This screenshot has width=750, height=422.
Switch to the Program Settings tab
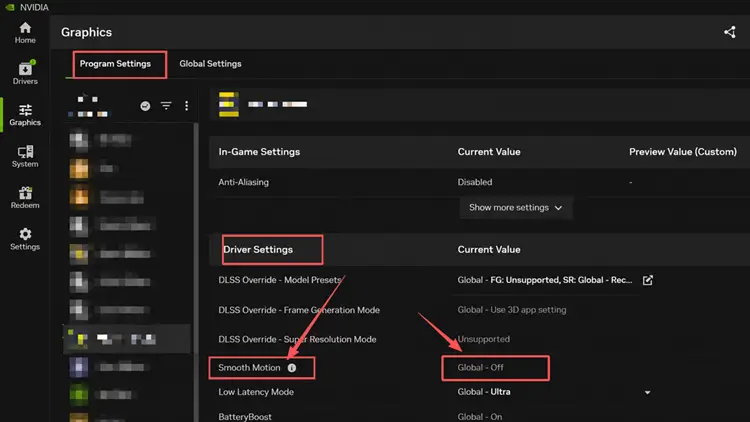(x=115, y=64)
